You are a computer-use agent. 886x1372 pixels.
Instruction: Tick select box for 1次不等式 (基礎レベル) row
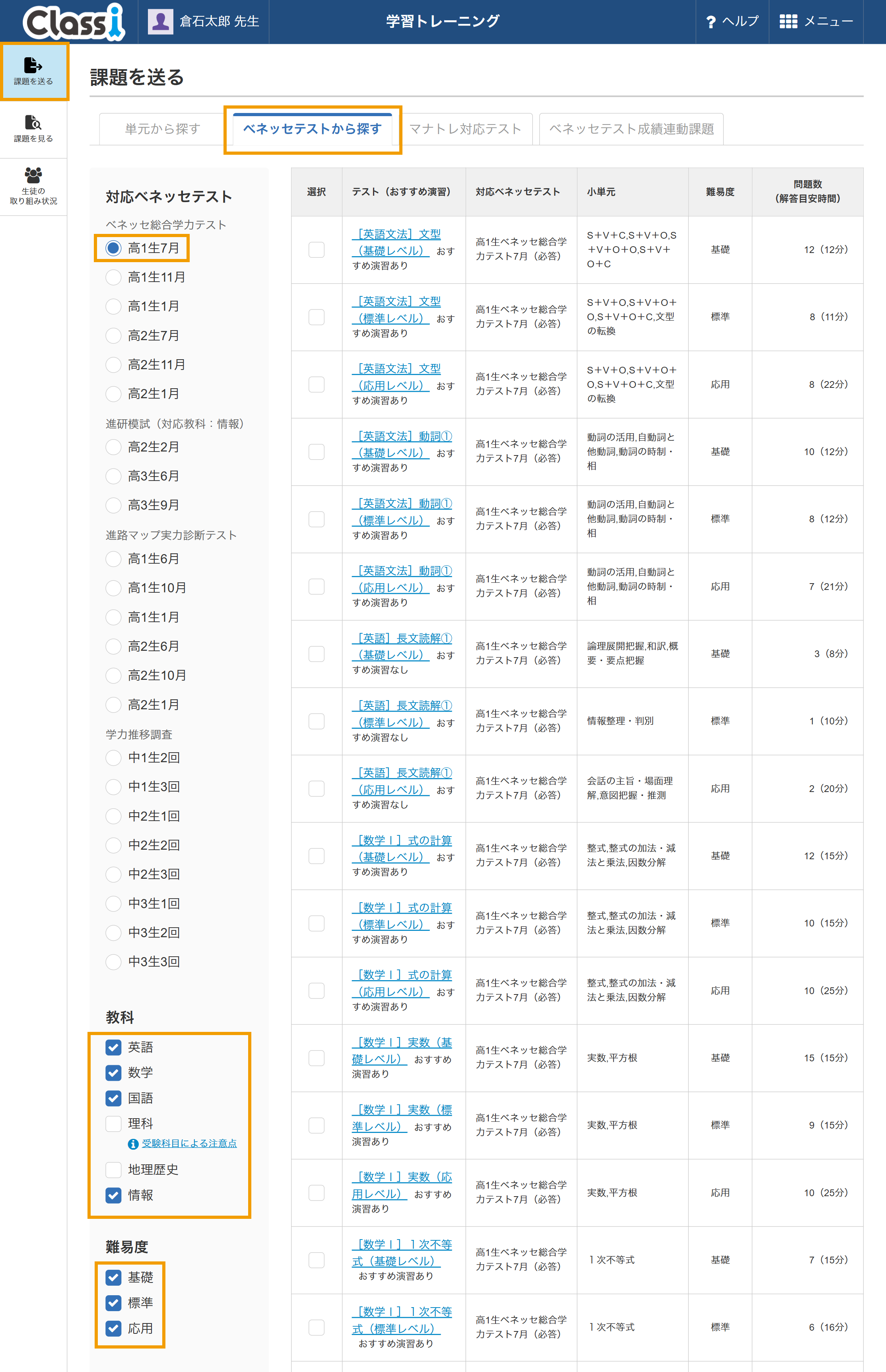(x=317, y=1260)
